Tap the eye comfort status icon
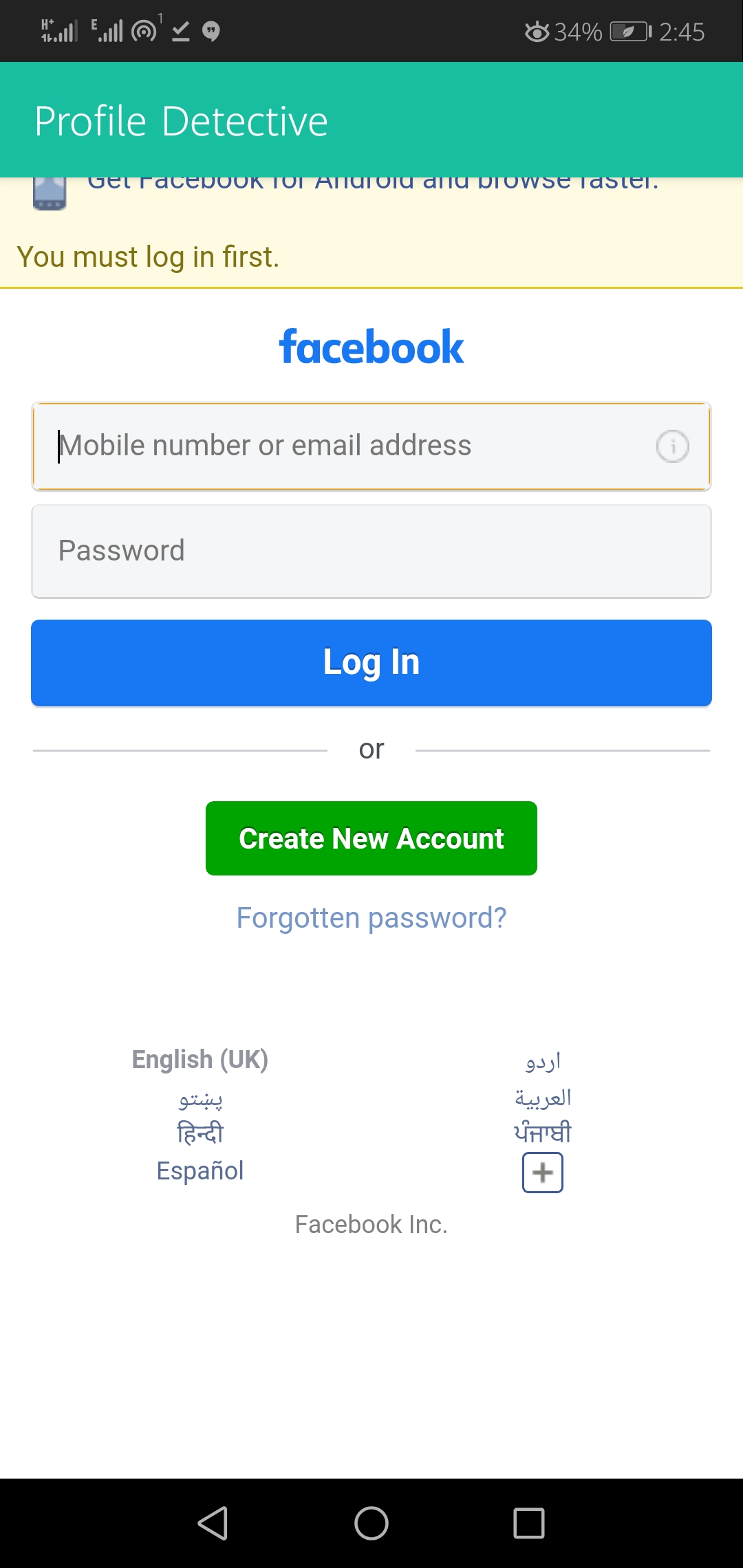This screenshot has height=1568, width=743. (537, 32)
